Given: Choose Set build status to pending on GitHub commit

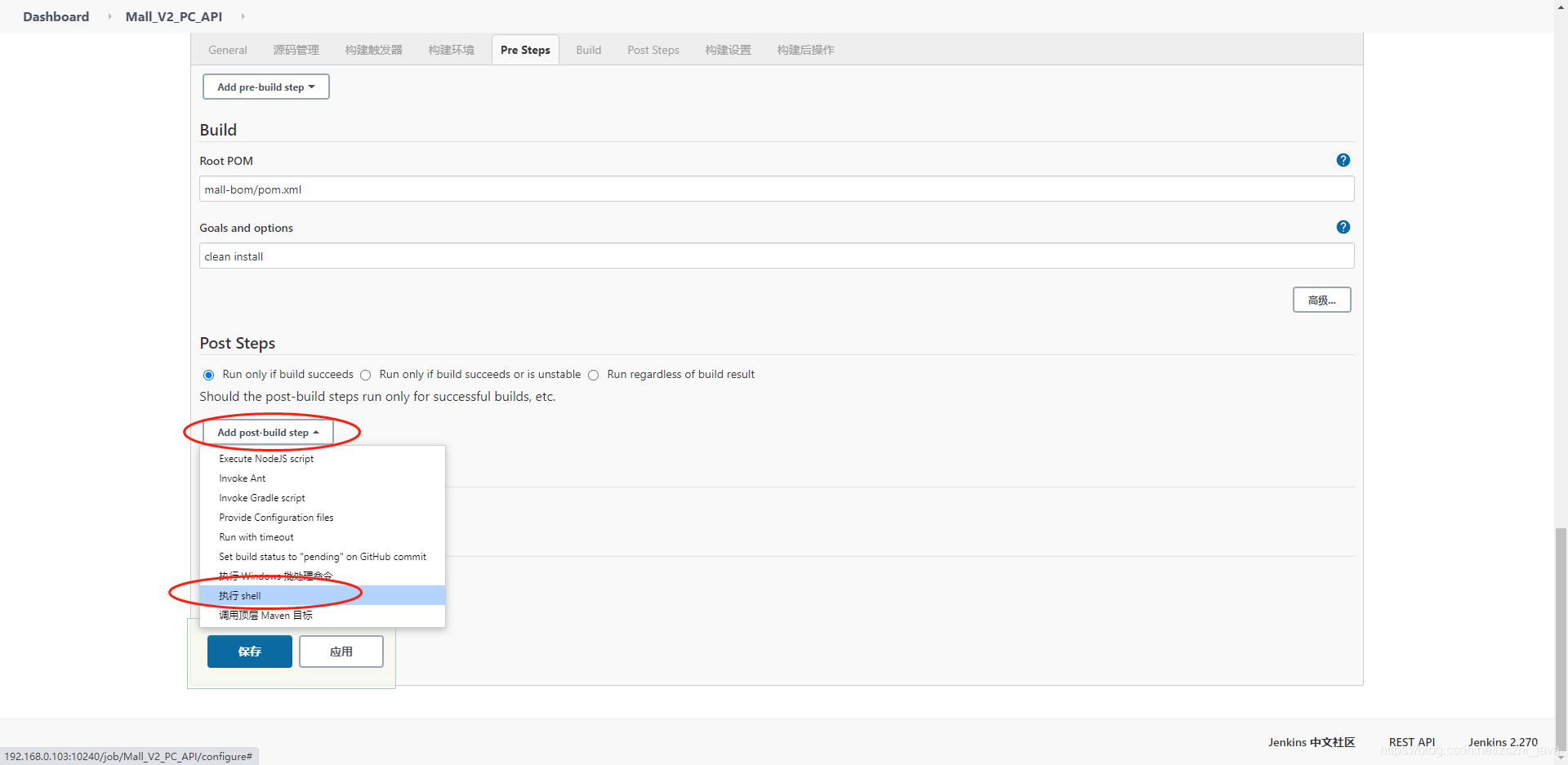Looking at the screenshot, I should [323, 557].
